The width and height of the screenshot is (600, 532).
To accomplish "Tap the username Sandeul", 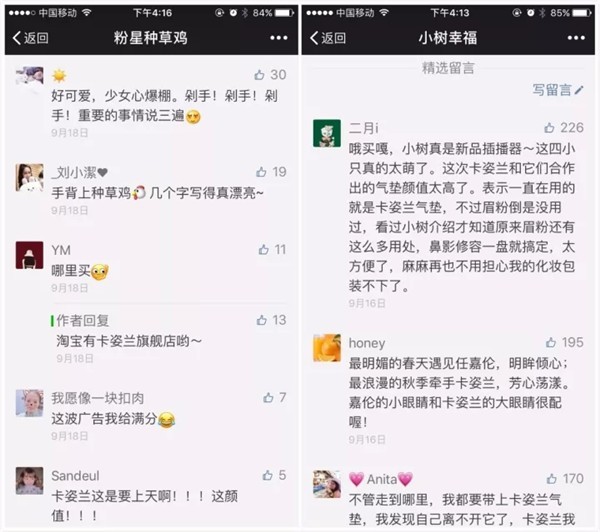I will (x=75, y=476).
